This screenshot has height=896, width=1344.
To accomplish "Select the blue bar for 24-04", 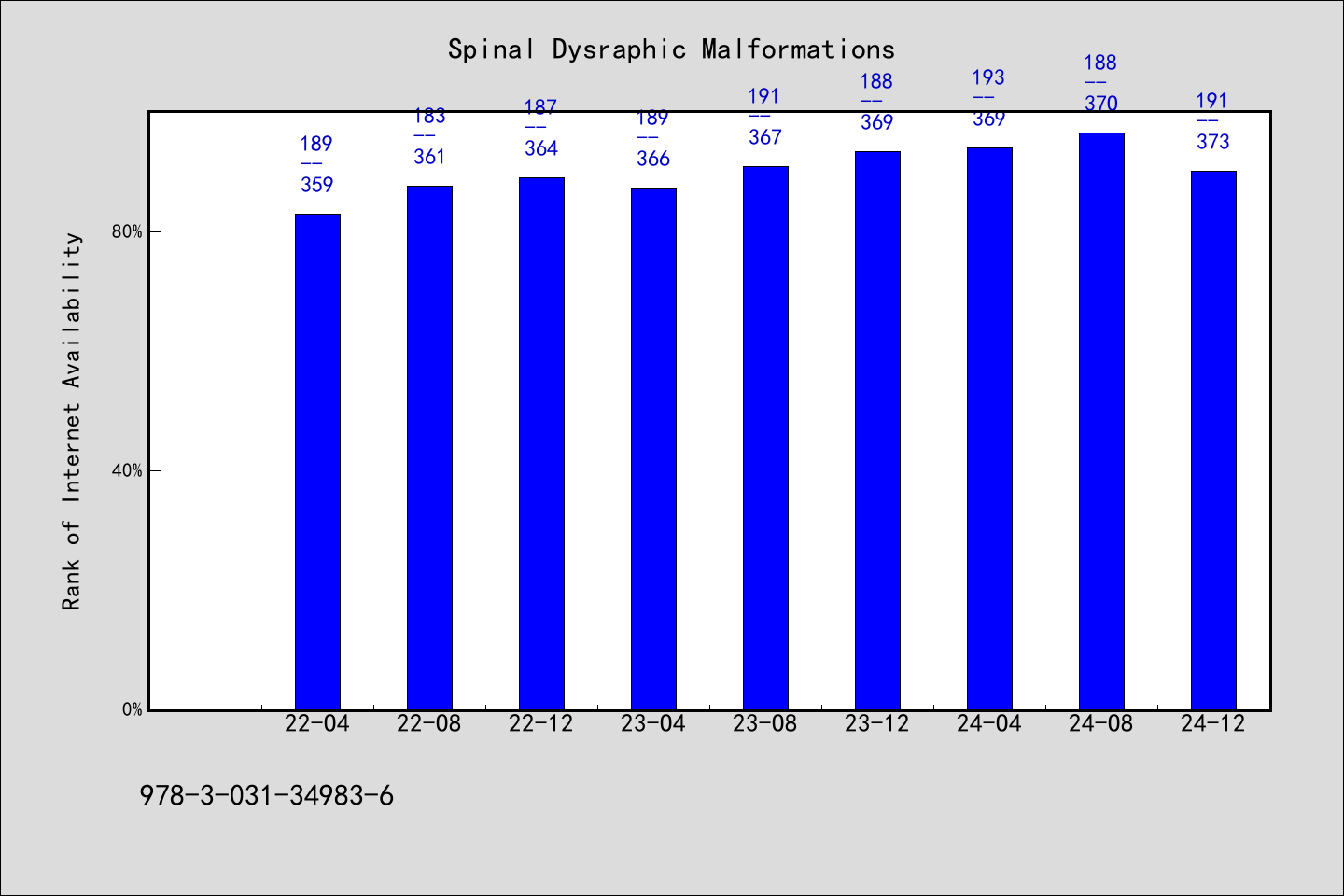I will [x=989, y=429].
